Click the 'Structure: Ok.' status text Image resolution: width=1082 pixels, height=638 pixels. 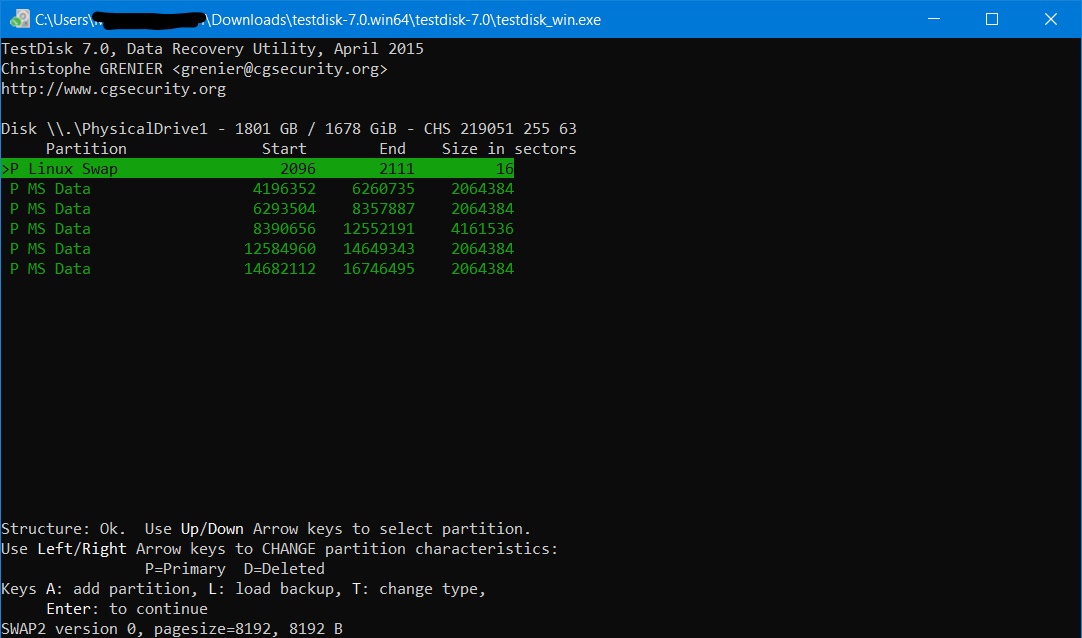tap(63, 529)
